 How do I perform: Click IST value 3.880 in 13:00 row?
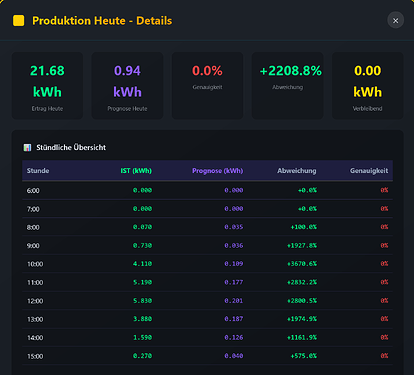(142, 319)
